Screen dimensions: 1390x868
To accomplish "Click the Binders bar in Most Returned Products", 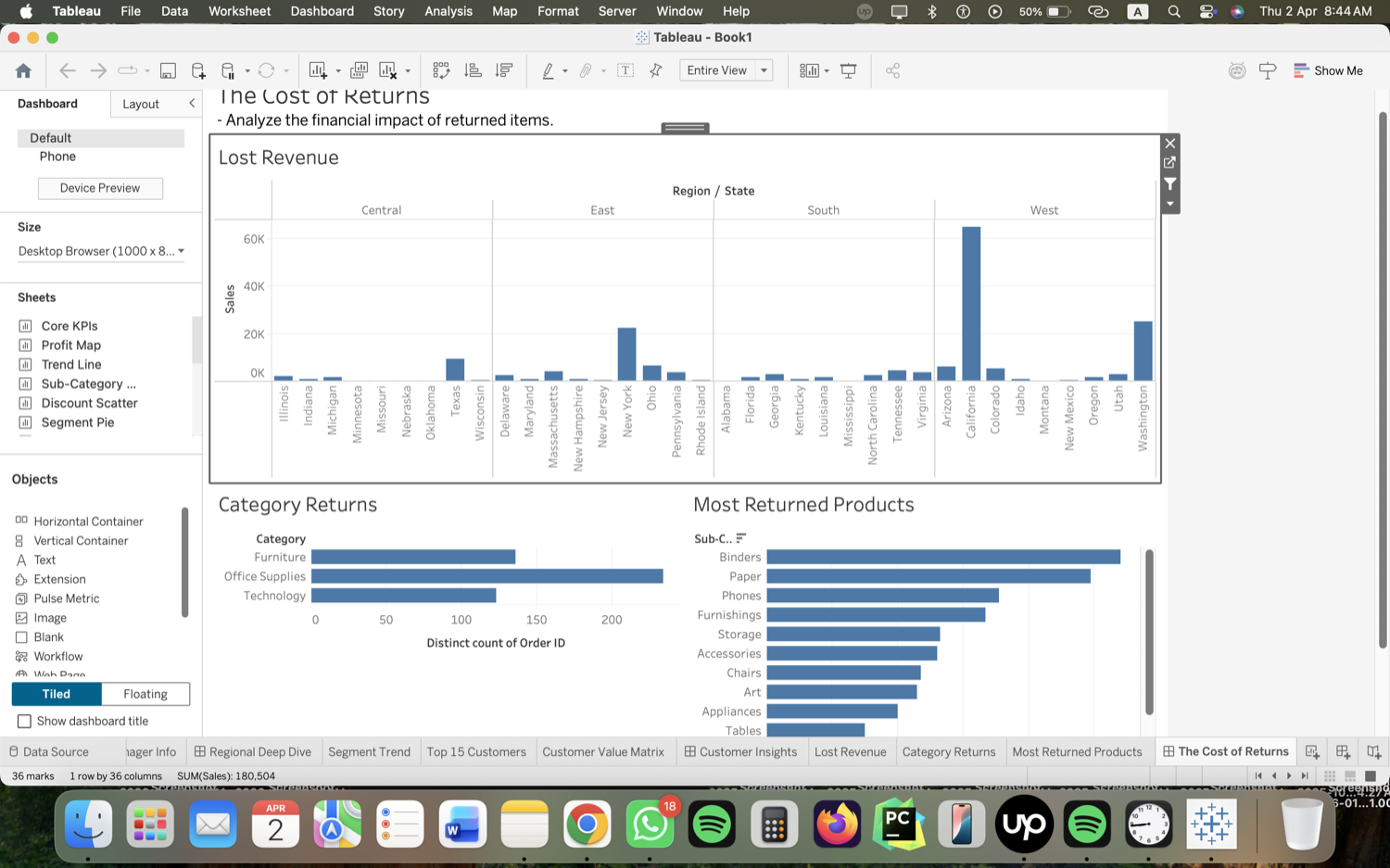I will 943,557.
